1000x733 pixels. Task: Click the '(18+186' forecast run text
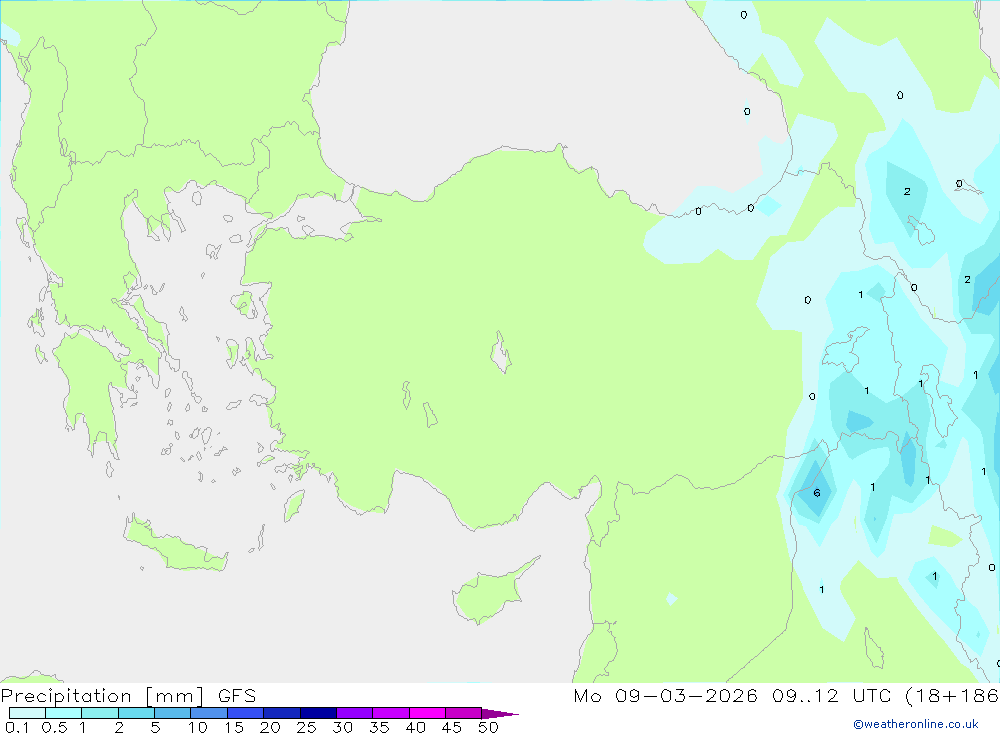(x=952, y=696)
